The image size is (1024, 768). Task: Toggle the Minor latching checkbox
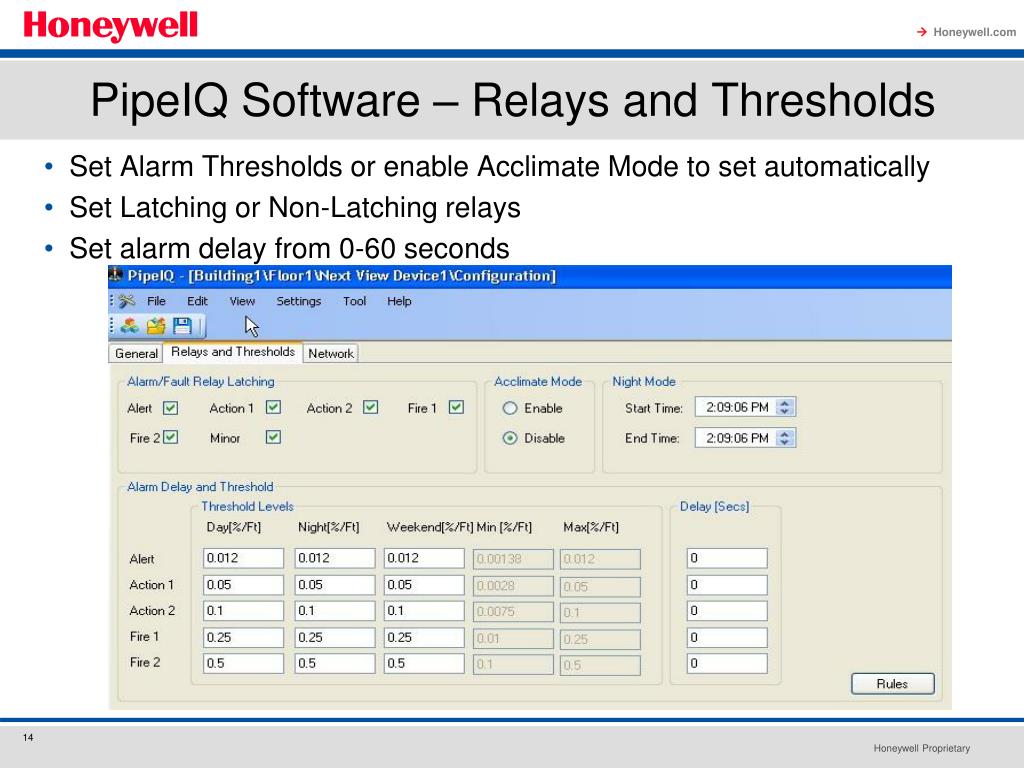click(273, 437)
